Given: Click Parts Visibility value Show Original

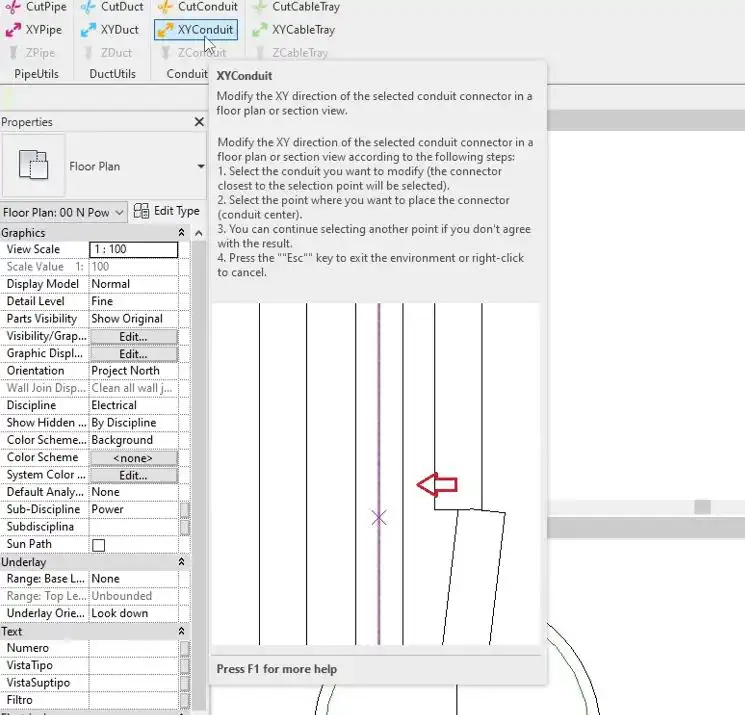Looking at the screenshot, I should point(134,319).
